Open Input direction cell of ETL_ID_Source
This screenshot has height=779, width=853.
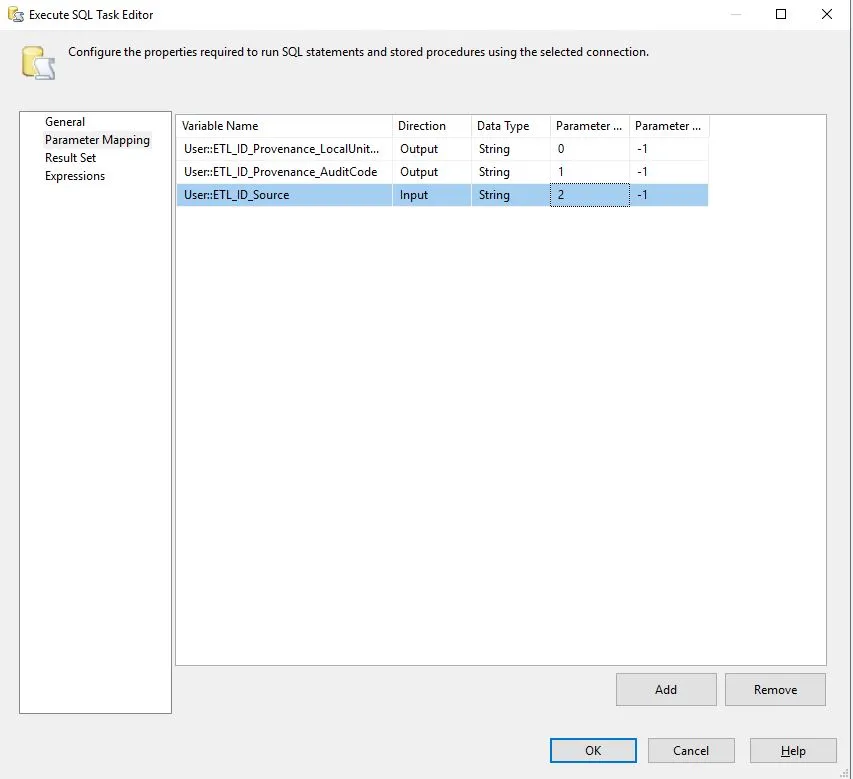pos(431,195)
